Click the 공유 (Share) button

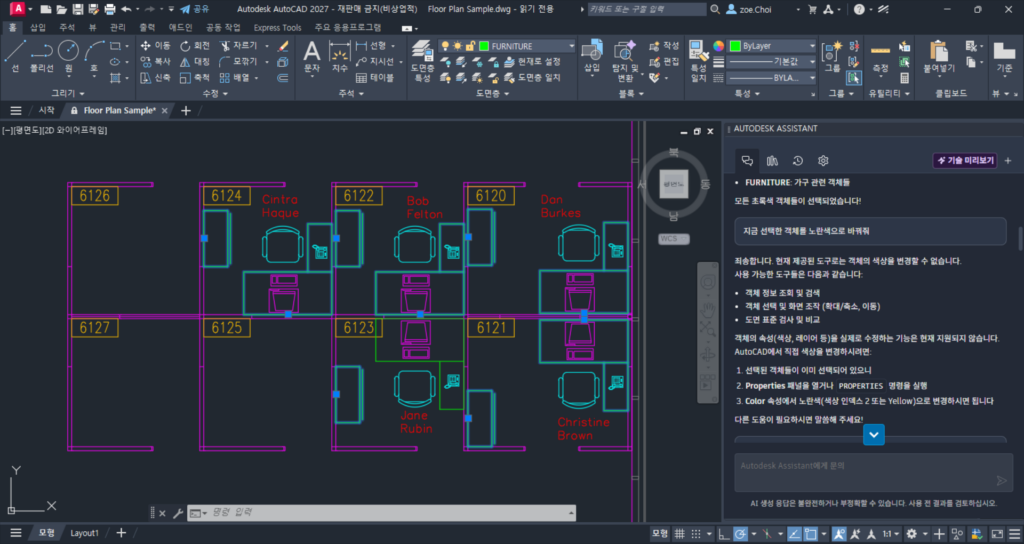[194, 10]
